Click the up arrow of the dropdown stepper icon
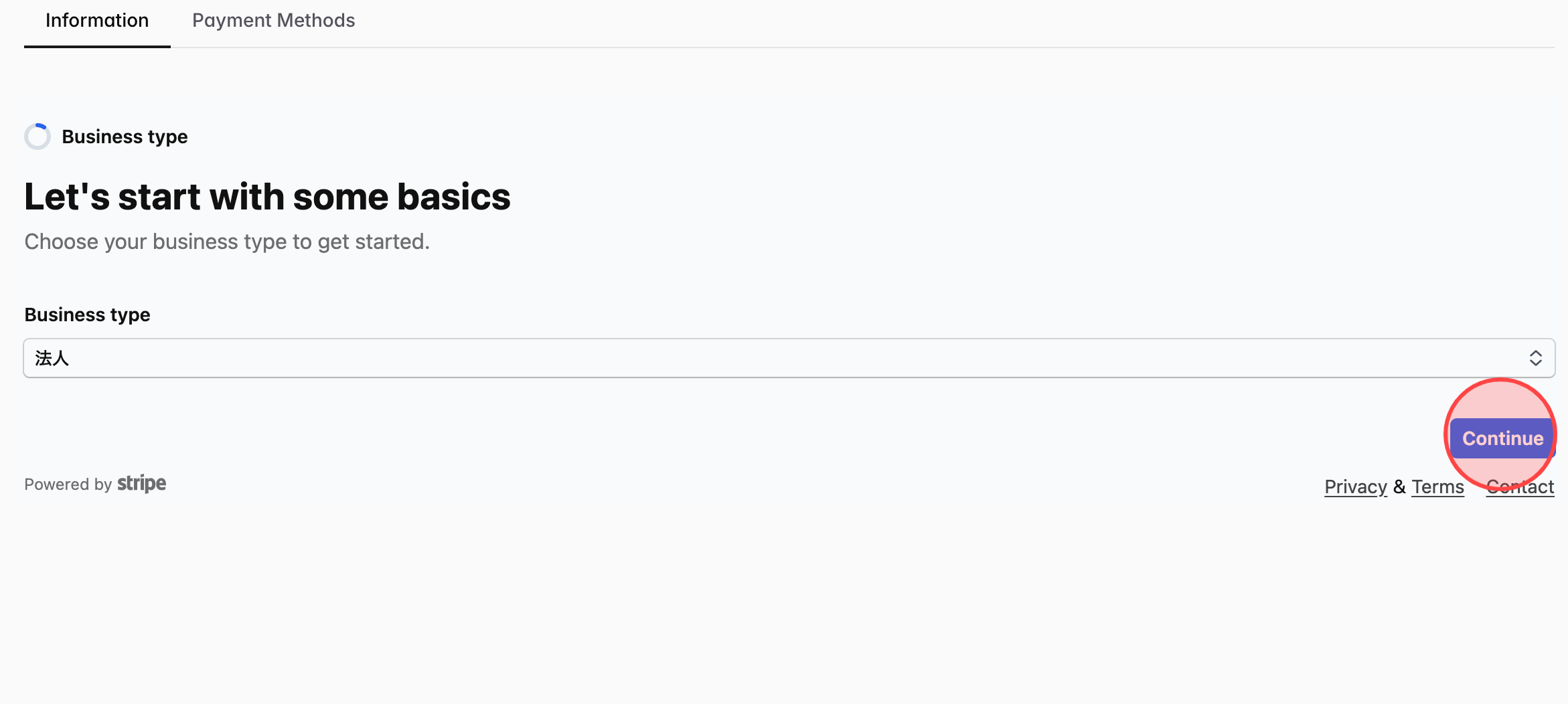This screenshot has width=1568, height=704. coord(1536,353)
